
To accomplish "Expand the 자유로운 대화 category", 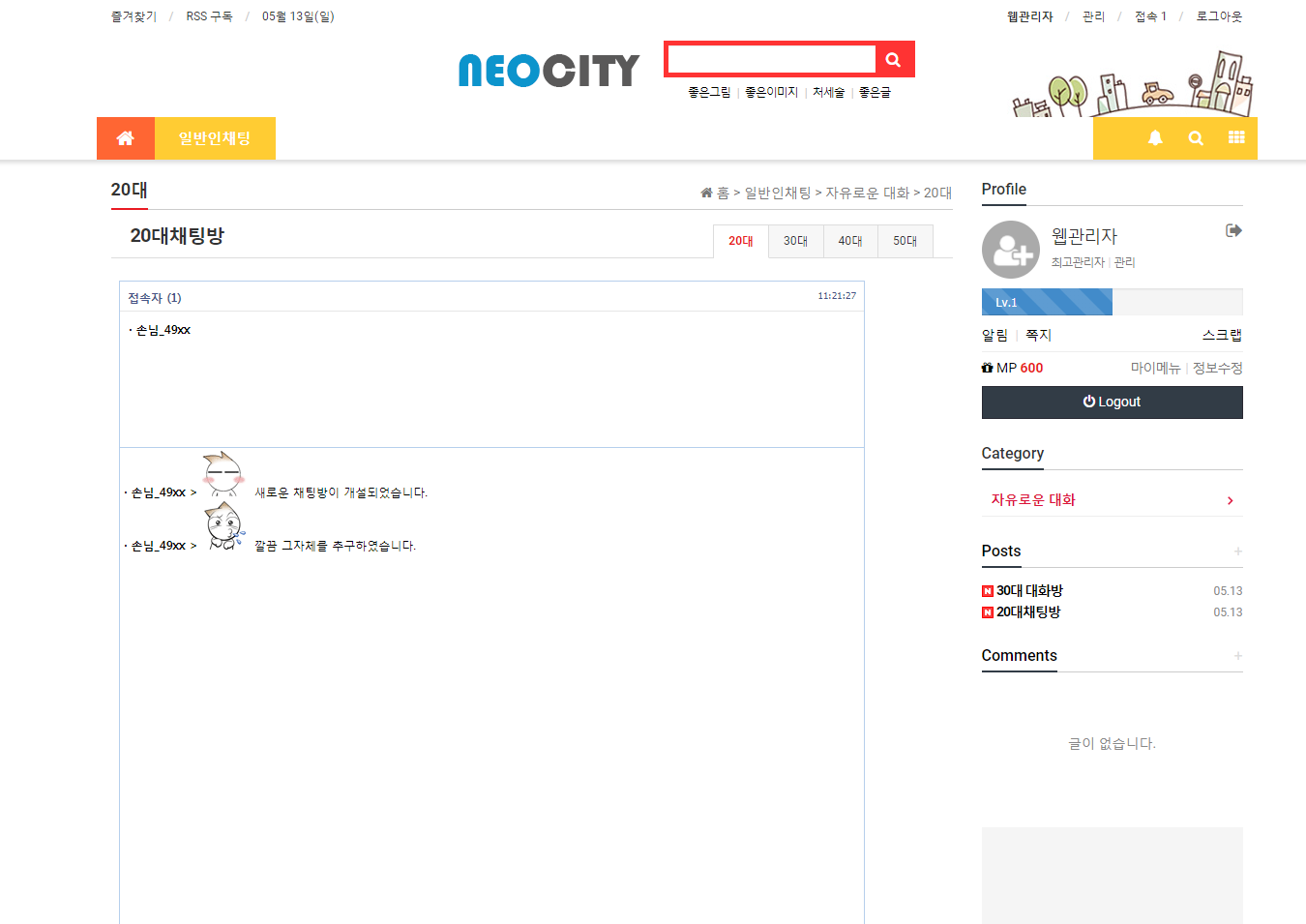I will pos(1113,500).
